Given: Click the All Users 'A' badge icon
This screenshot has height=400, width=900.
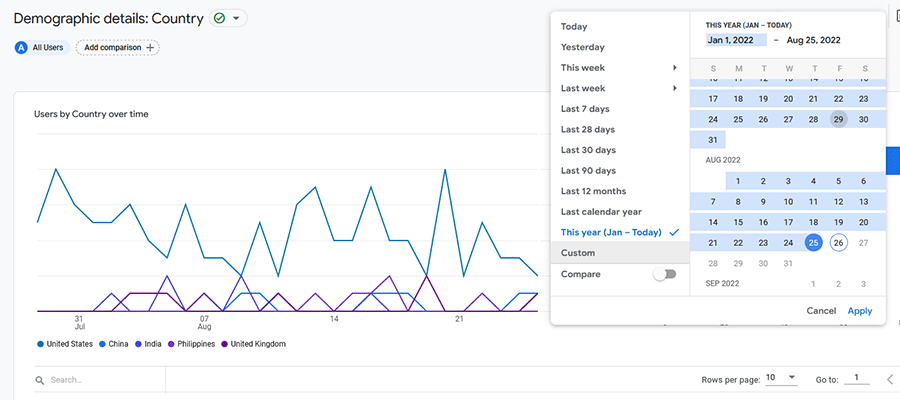Looking at the screenshot, I should [21, 47].
